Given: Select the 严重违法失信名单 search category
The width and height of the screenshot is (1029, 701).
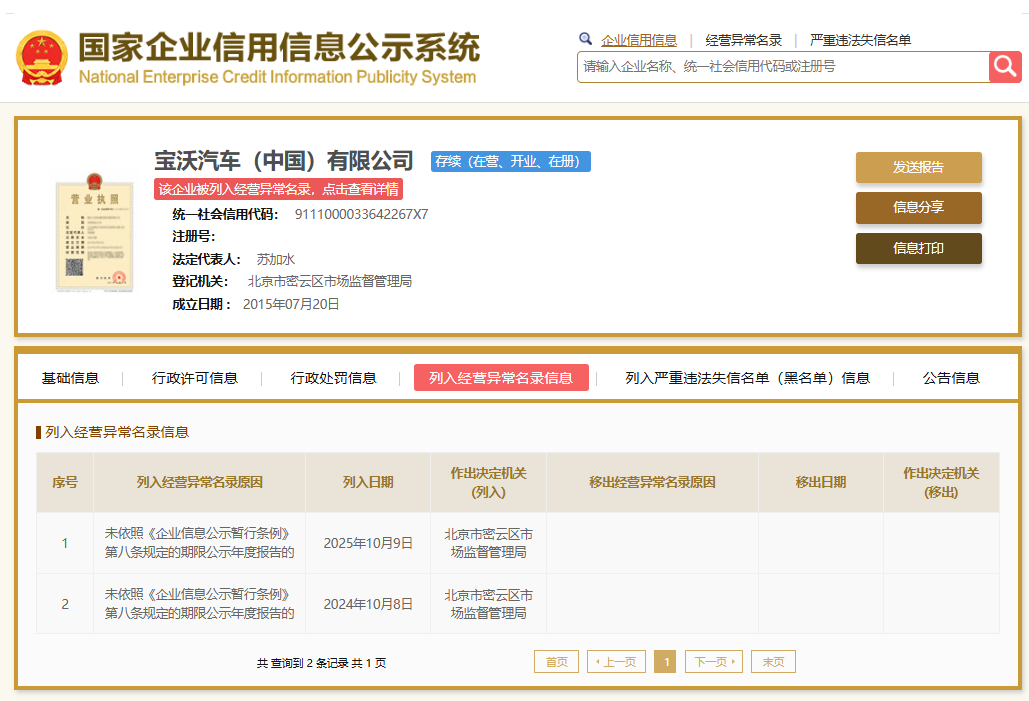Looking at the screenshot, I should [860, 40].
